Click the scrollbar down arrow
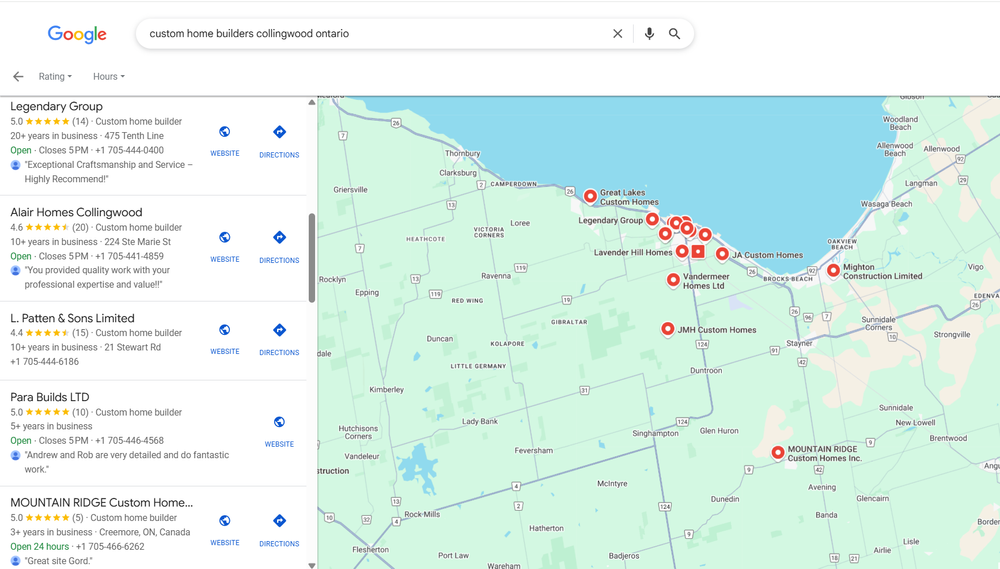This screenshot has width=1000, height=569. [312, 565]
